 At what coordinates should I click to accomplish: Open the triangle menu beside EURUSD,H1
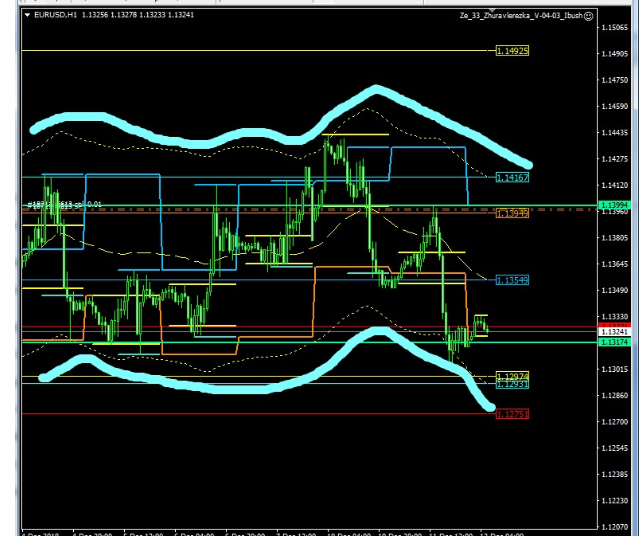click(x=27, y=16)
